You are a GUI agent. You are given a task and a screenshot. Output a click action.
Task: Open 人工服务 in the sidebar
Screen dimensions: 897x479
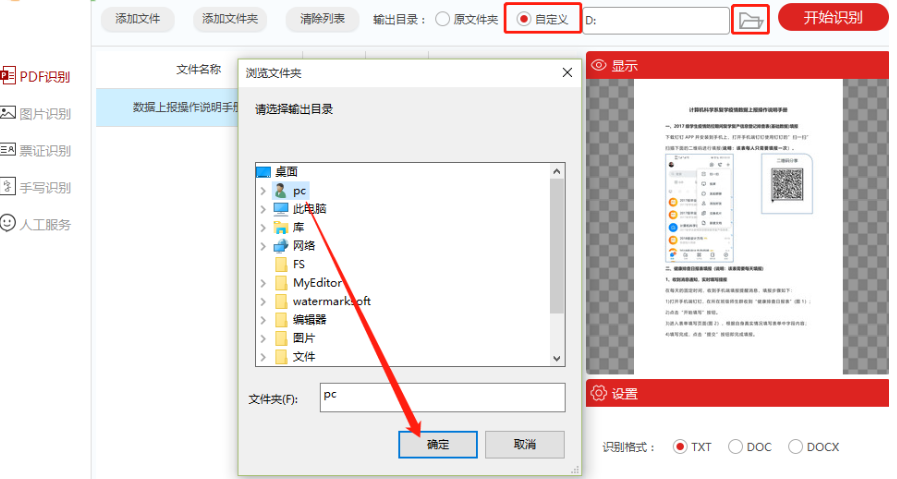coord(35,224)
